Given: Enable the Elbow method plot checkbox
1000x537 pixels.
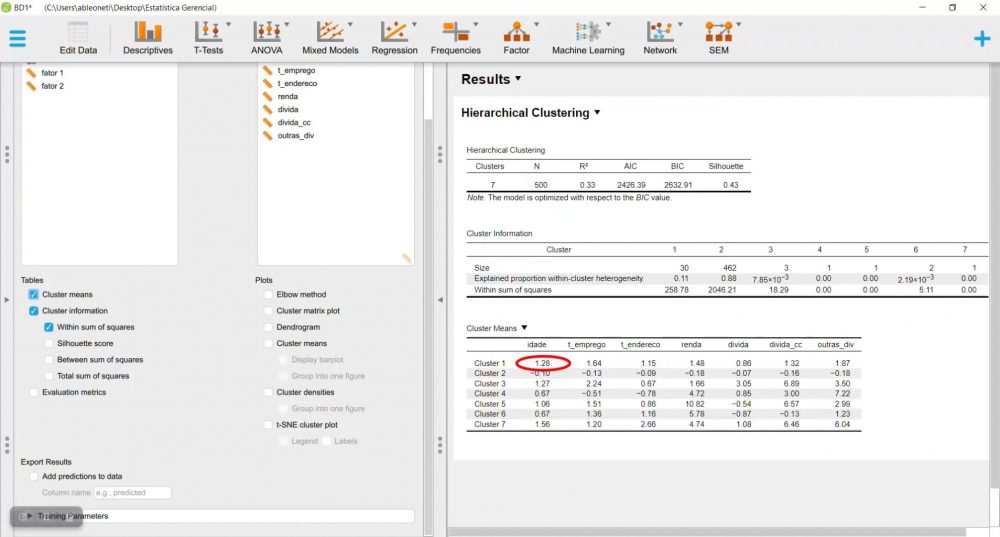Looking at the screenshot, I should click(x=268, y=294).
